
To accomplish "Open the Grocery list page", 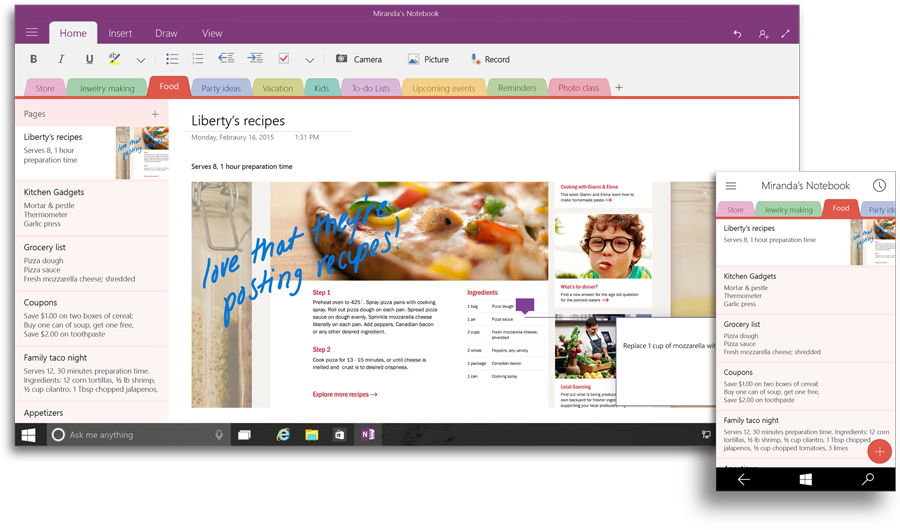I will (46, 247).
